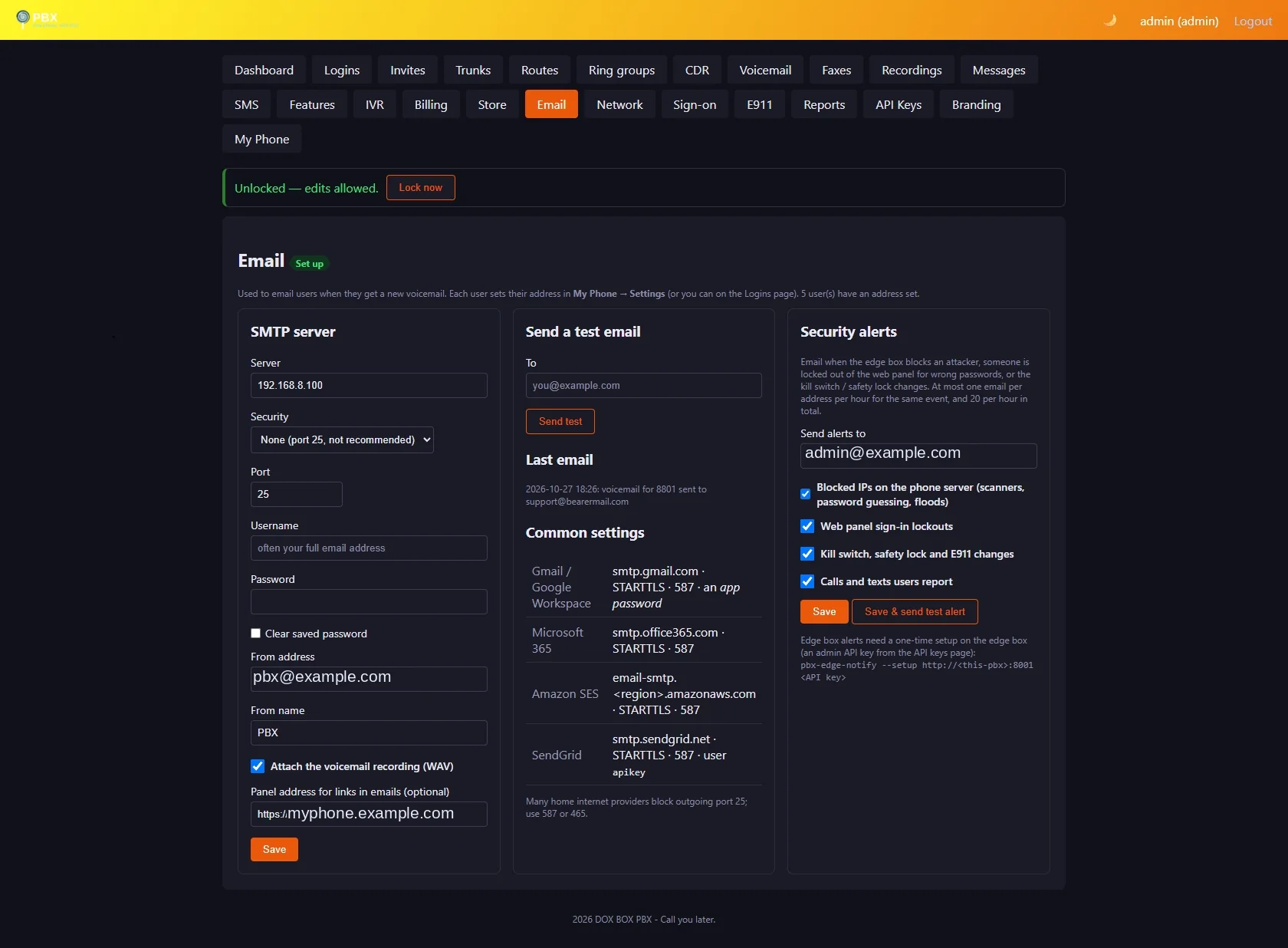Viewport: 1288px width, 948px height.
Task: Toggle Attach the voicemail recording (WAV)
Action: pos(258,766)
